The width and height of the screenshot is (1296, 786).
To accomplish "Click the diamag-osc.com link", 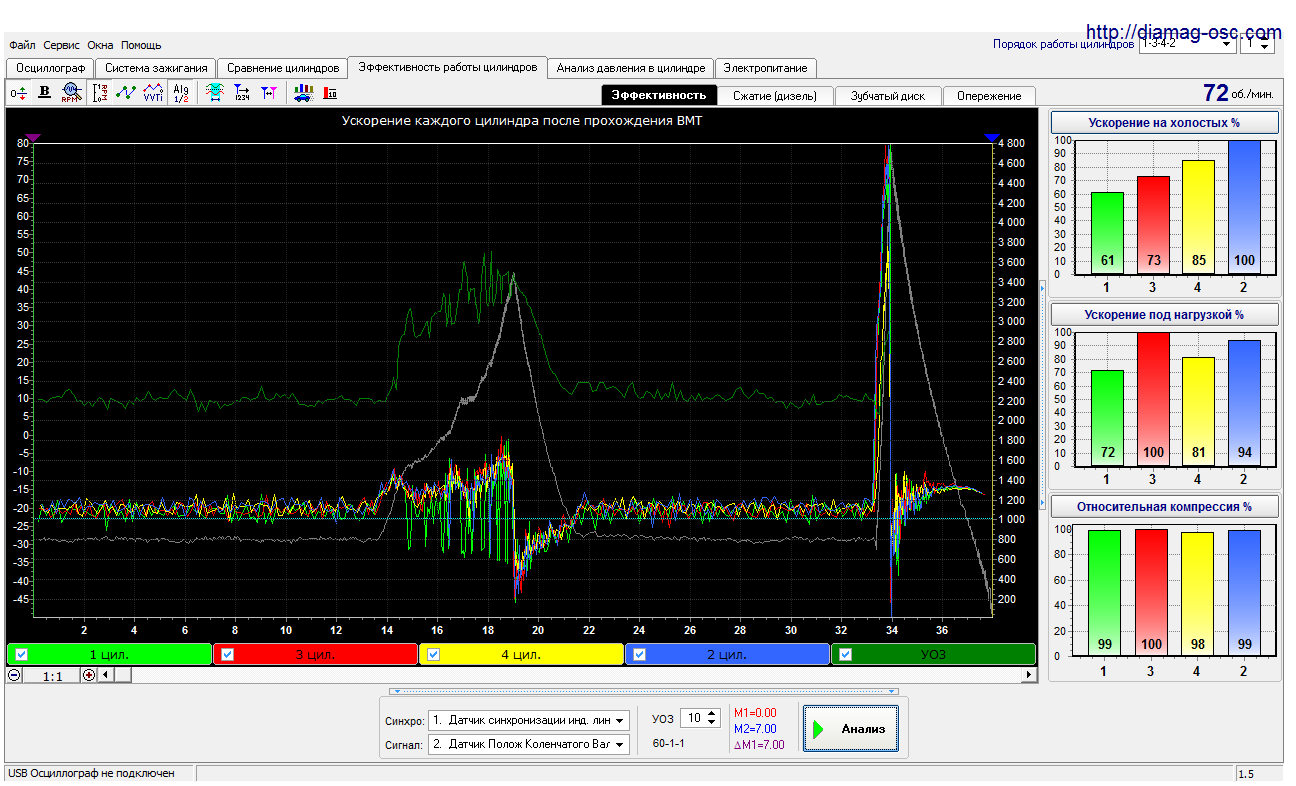I will point(1183,32).
